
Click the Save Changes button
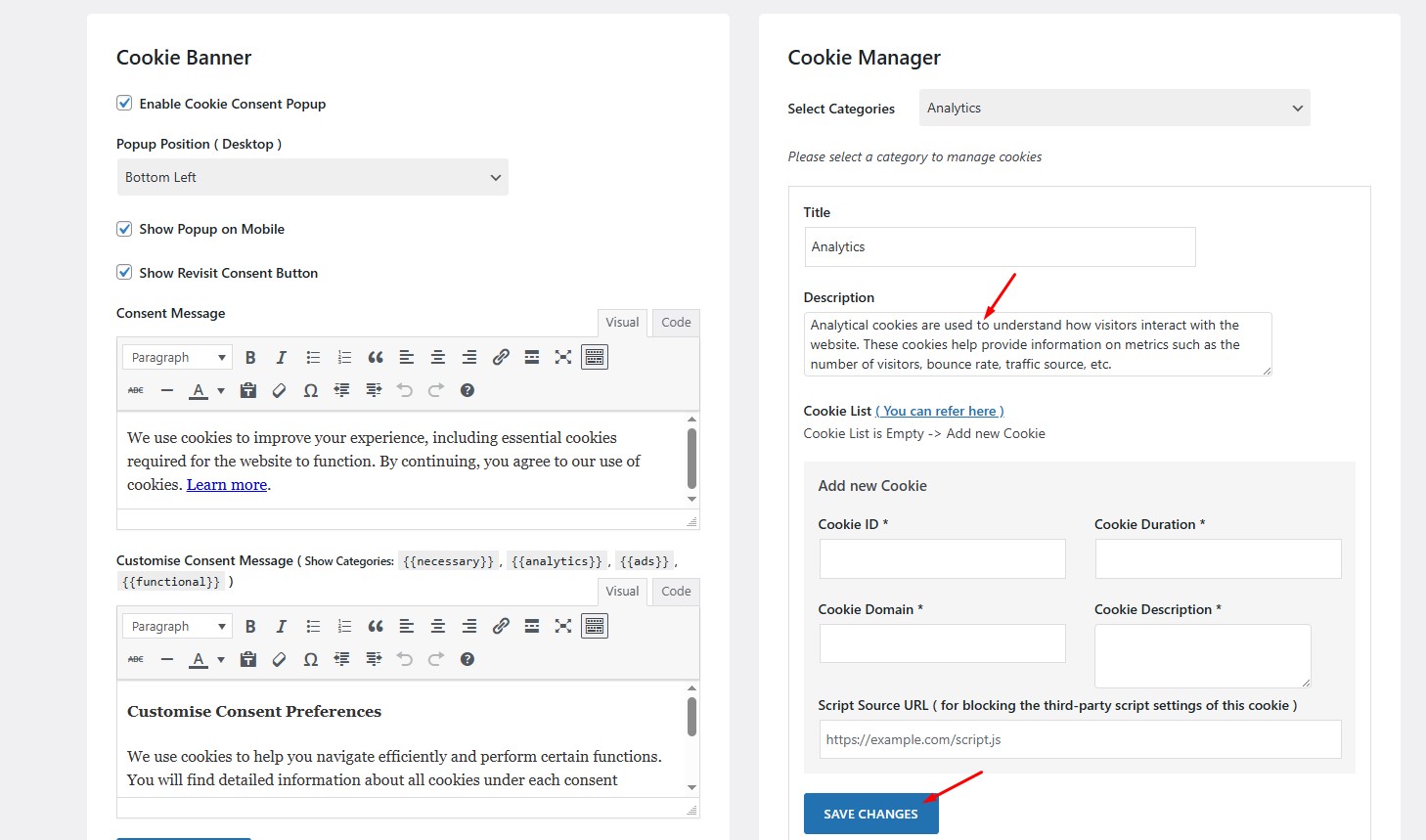[x=870, y=814]
